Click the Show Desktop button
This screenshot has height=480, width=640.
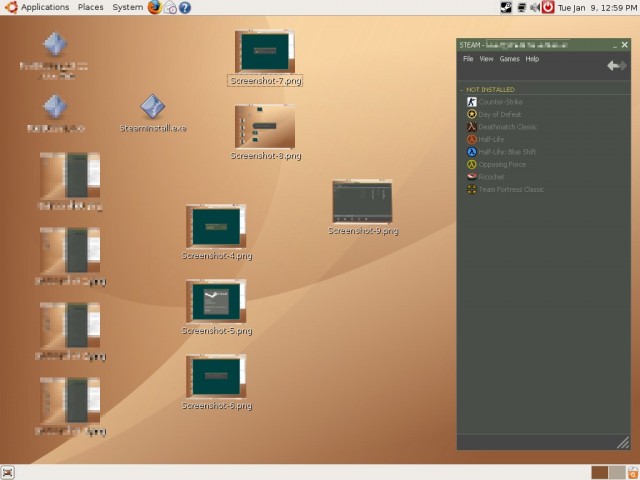point(8,473)
